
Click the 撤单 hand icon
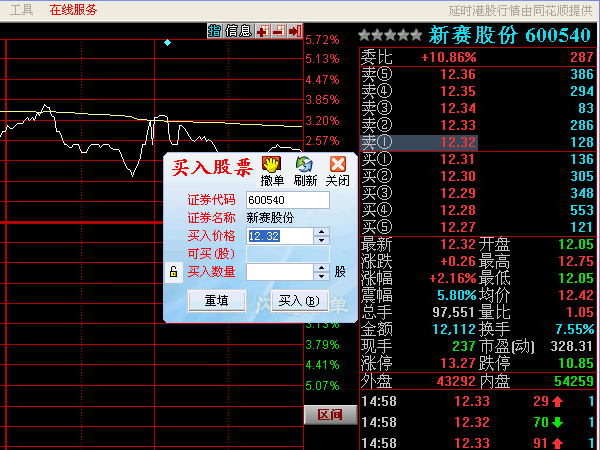(272, 171)
